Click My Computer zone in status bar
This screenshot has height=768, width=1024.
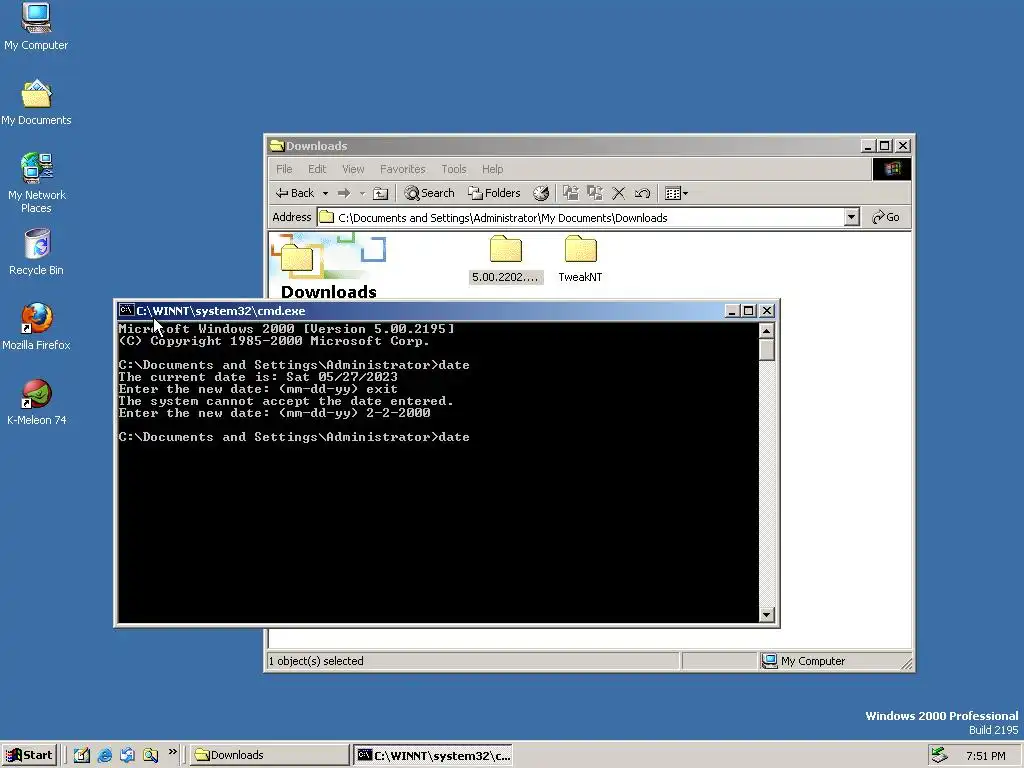click(x=804, y=661)
